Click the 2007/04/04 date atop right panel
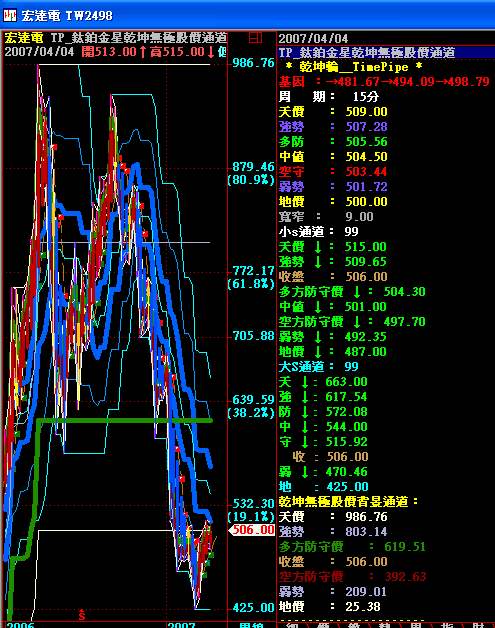This screenshot has height=628, width=495. tap(313, 39)
